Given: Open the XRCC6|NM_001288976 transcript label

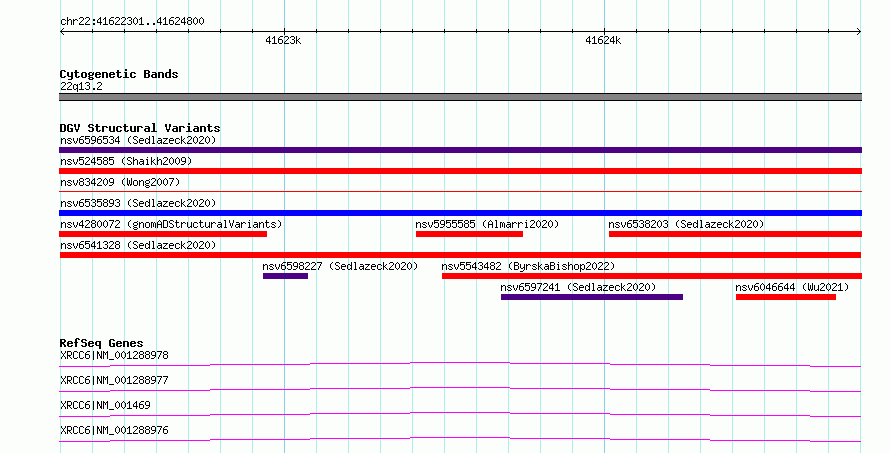Looking at the screenshot, I should click(114, 430).
